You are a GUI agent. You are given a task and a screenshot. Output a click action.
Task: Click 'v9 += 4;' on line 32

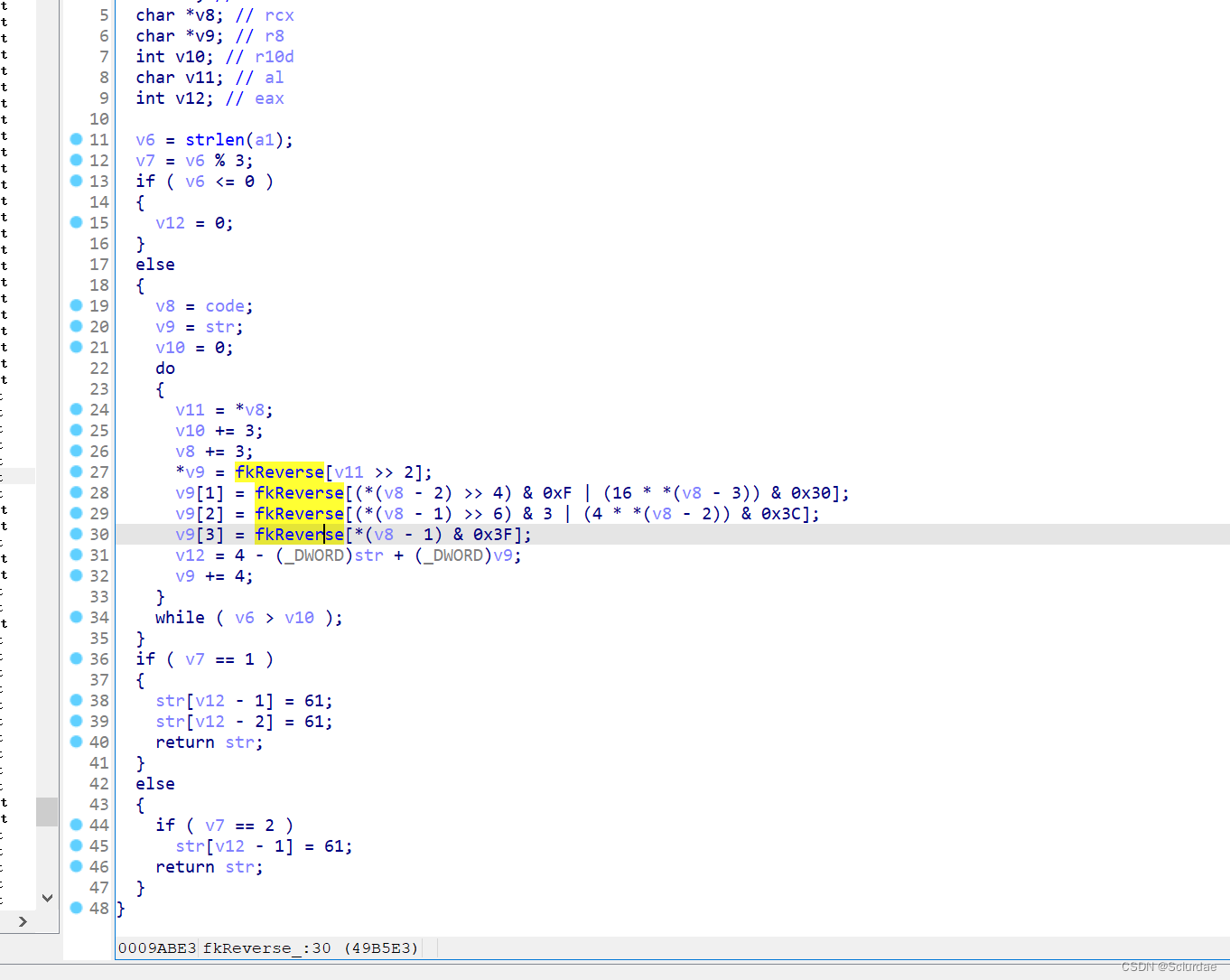coord(214,576)
